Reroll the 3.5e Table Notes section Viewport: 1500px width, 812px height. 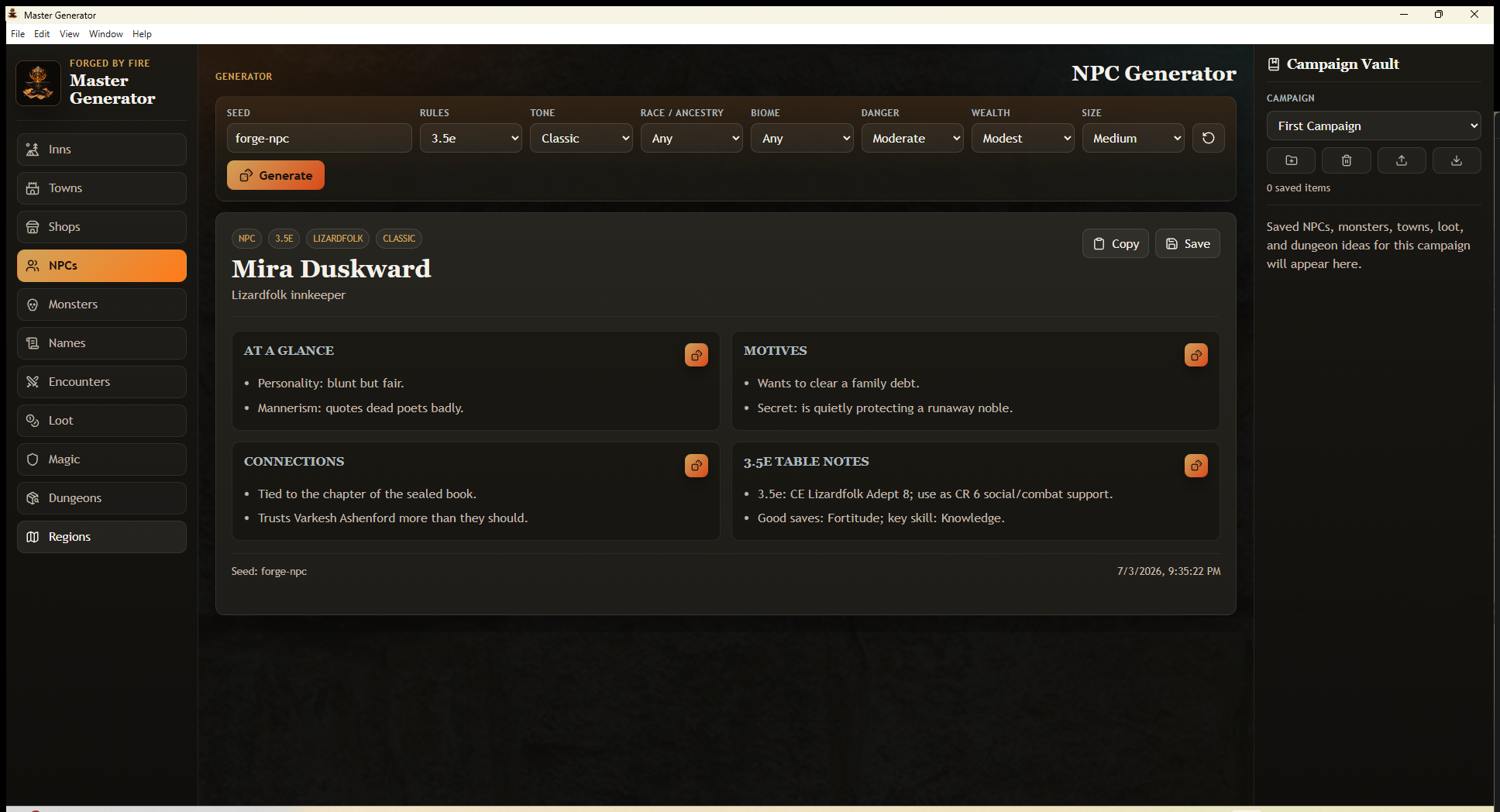coord(1196,466)
